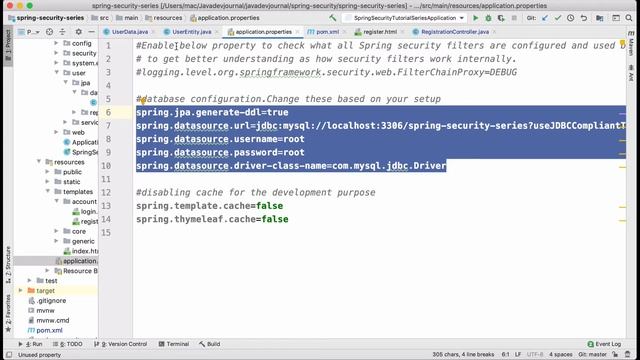Expand the security folder
The width and height of the screenshot is (640, 360).
click(56, 53)
